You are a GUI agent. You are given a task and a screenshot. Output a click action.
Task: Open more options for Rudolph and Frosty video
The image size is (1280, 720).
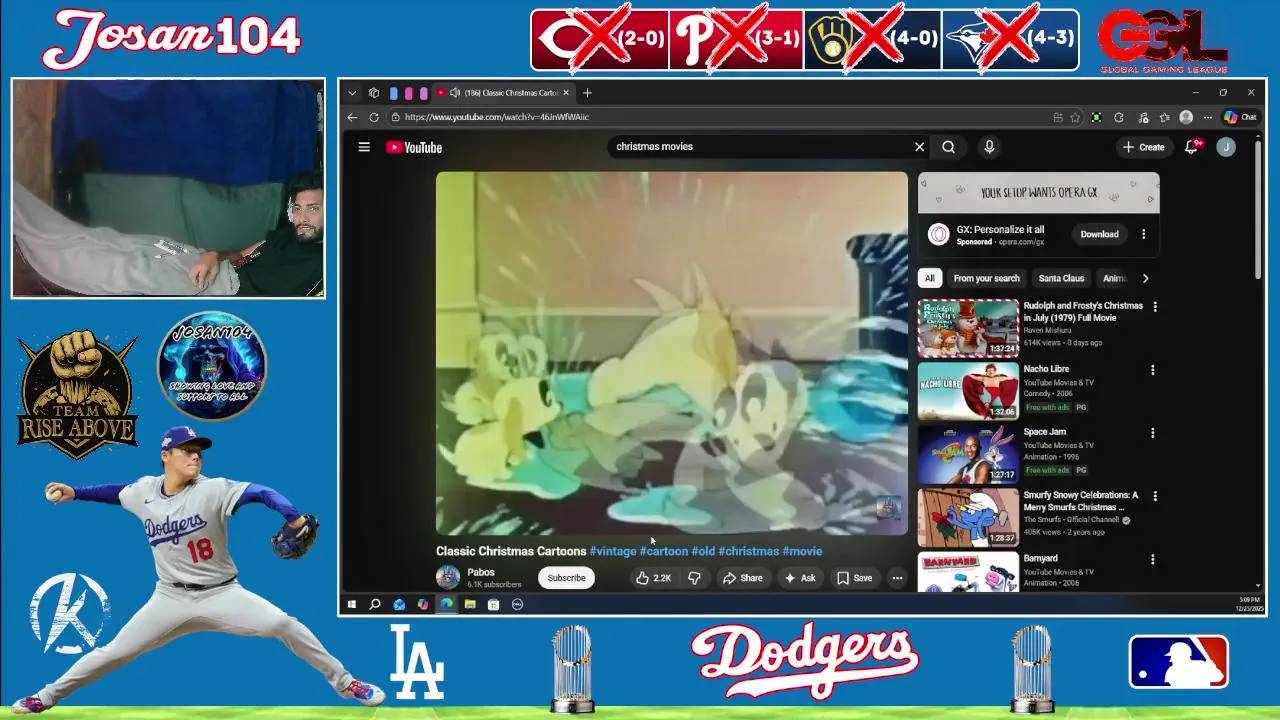tap(1155, 307)
